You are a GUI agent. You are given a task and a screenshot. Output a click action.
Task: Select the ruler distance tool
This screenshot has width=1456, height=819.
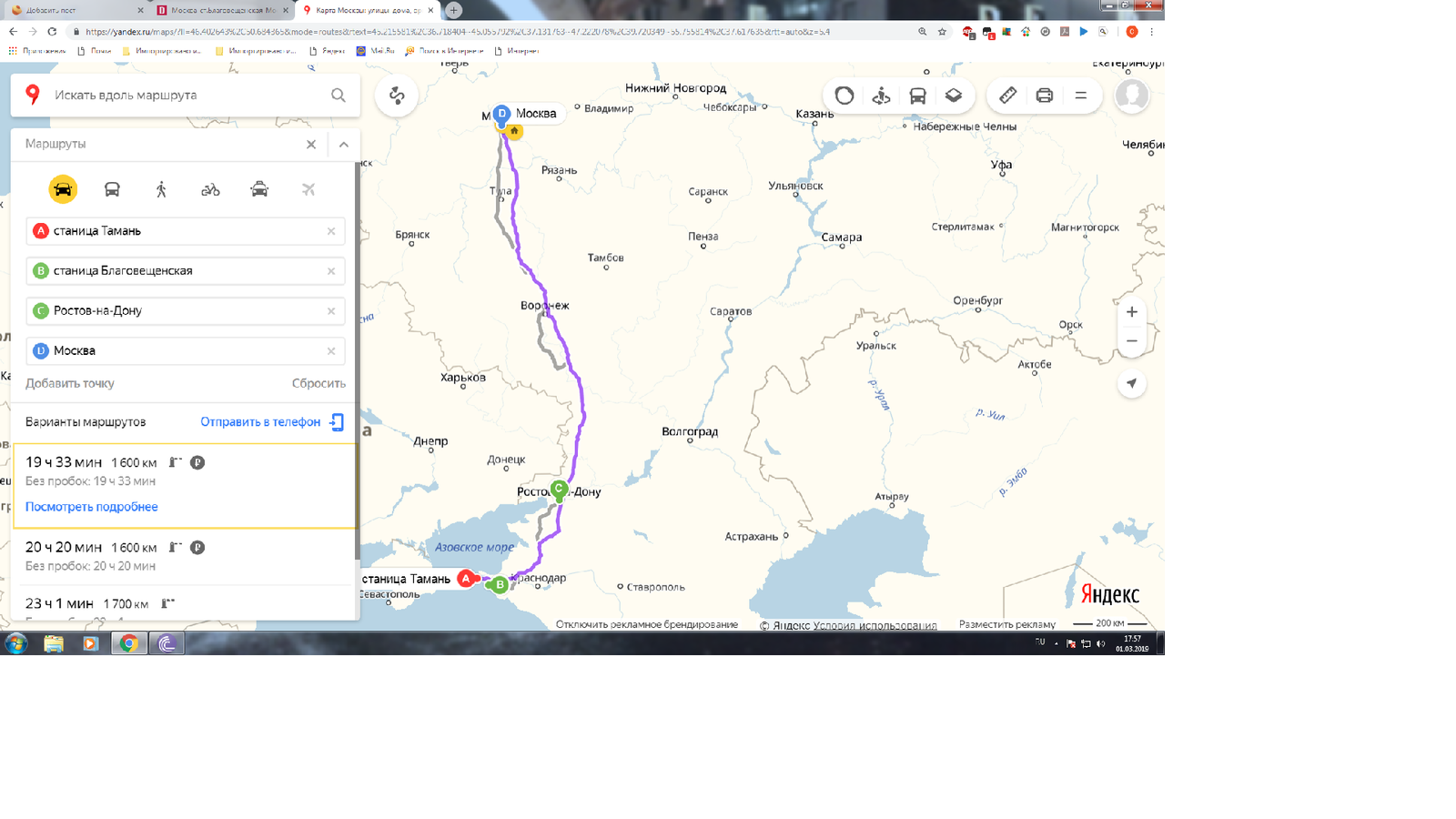coord(1007,96)
